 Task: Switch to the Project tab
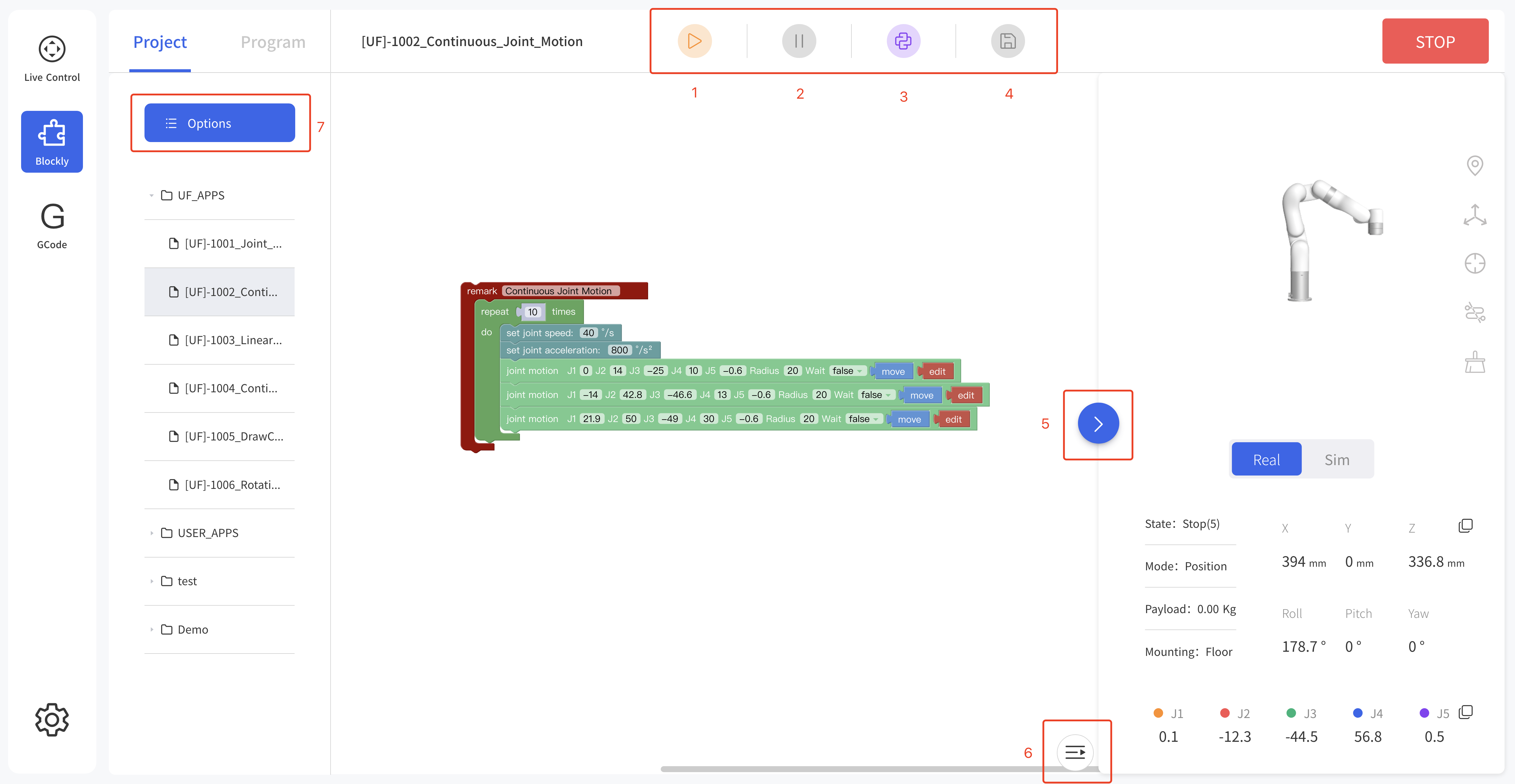pos(160,42)
